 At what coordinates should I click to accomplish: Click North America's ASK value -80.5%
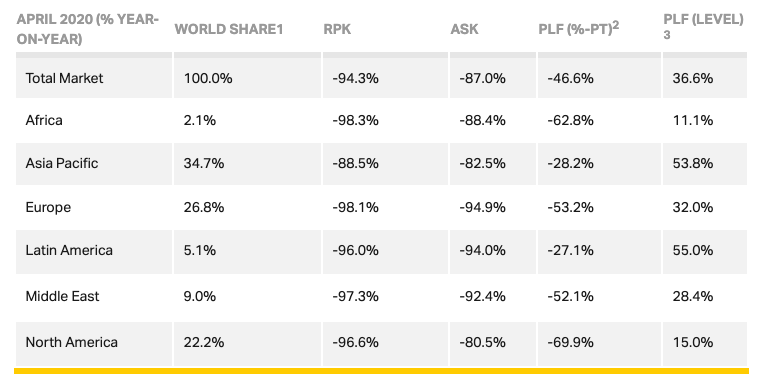pyautogui.click(x=482, y=342)
